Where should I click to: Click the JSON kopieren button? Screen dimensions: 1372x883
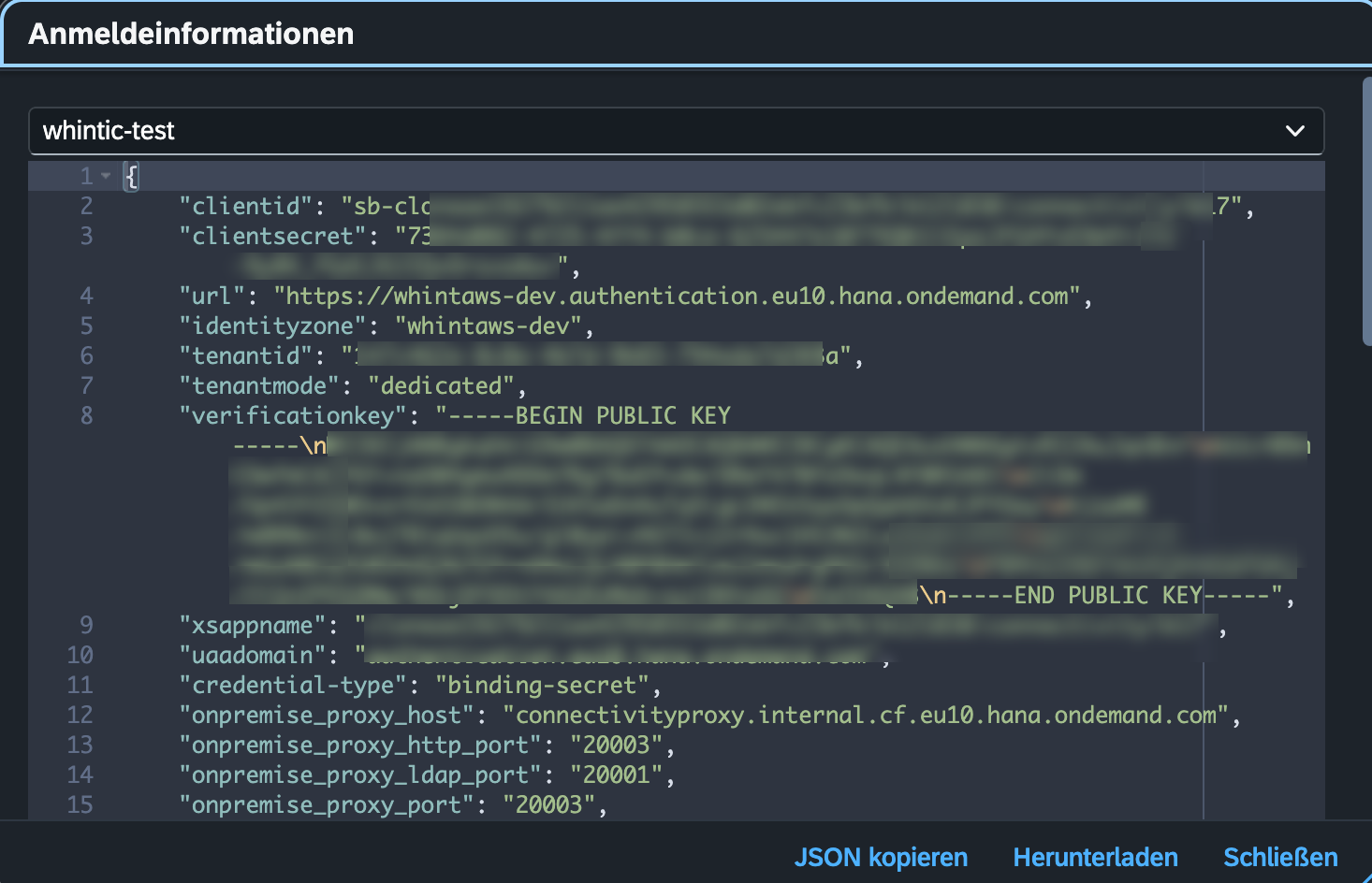pyautogui.click(x=880, y=857)
